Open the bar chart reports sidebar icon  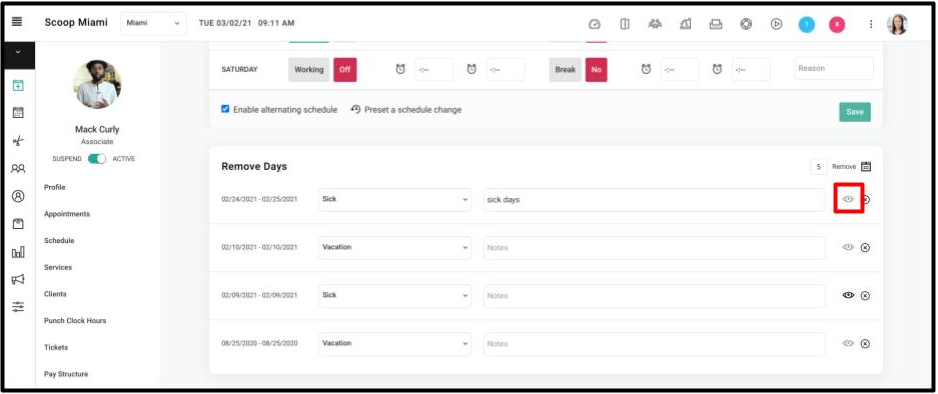[18, 252]
